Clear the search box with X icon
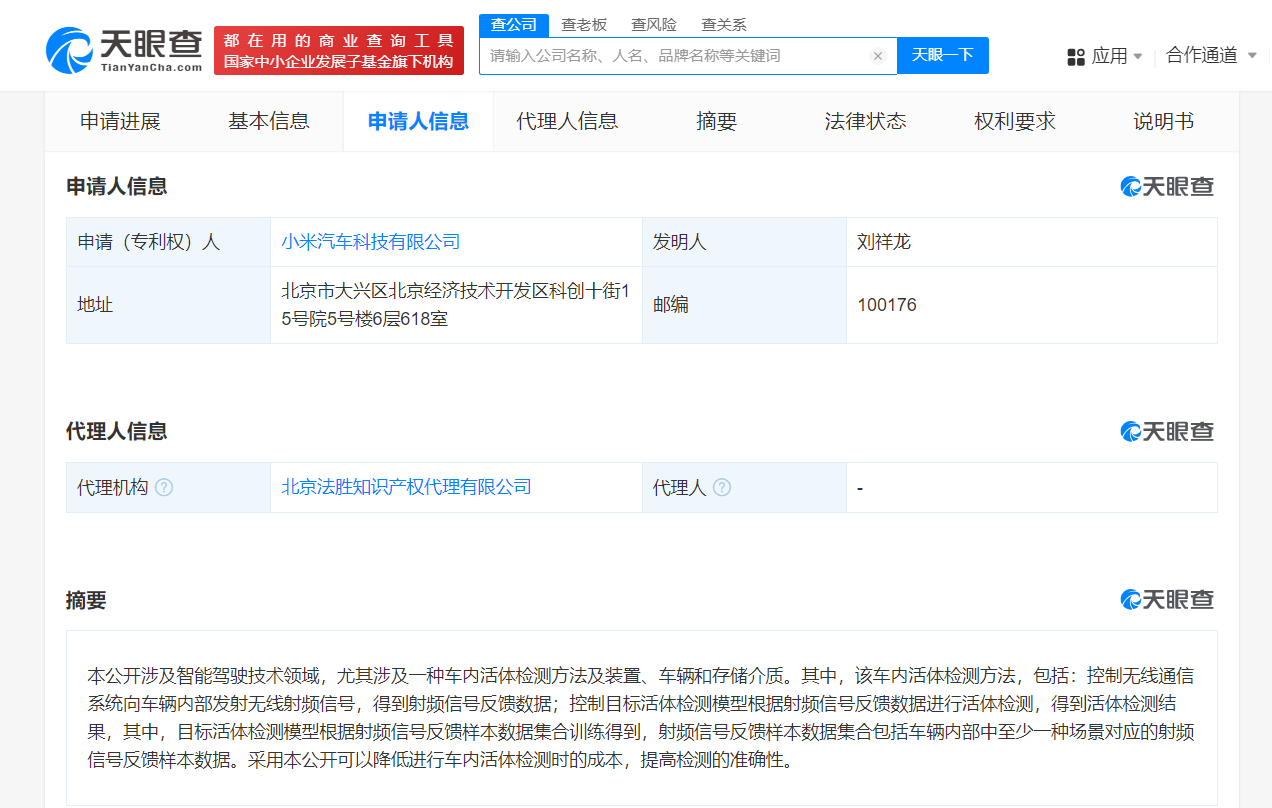 [878, 56]
